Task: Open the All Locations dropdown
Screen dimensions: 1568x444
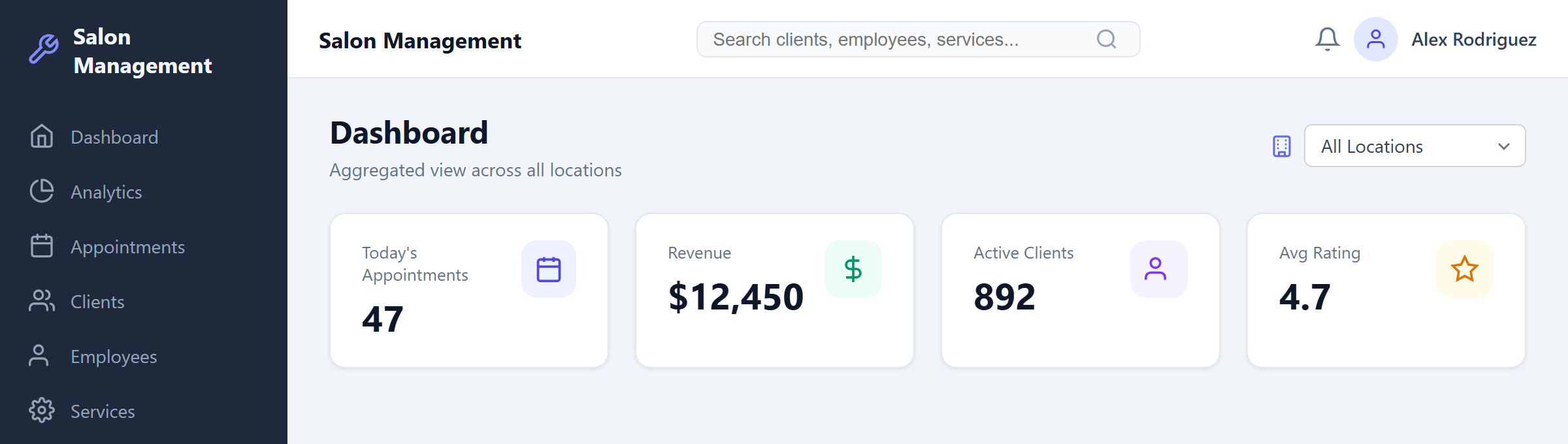Action: [1414, 146]
